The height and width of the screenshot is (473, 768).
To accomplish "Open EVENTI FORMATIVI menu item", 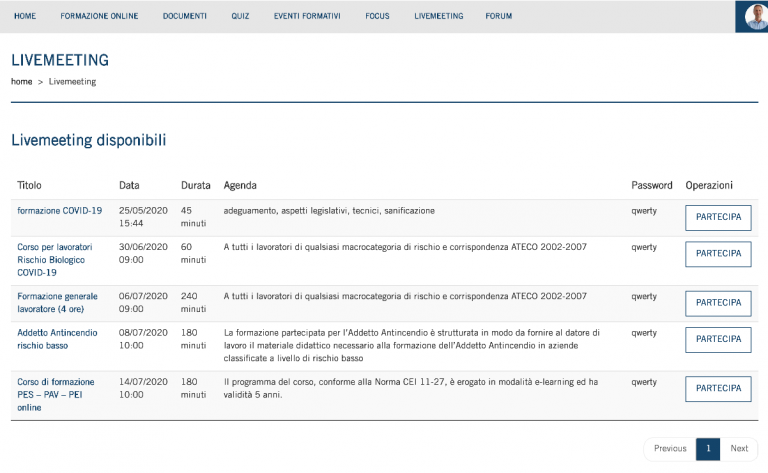I will pyautogui.click(x=307, y=16).
